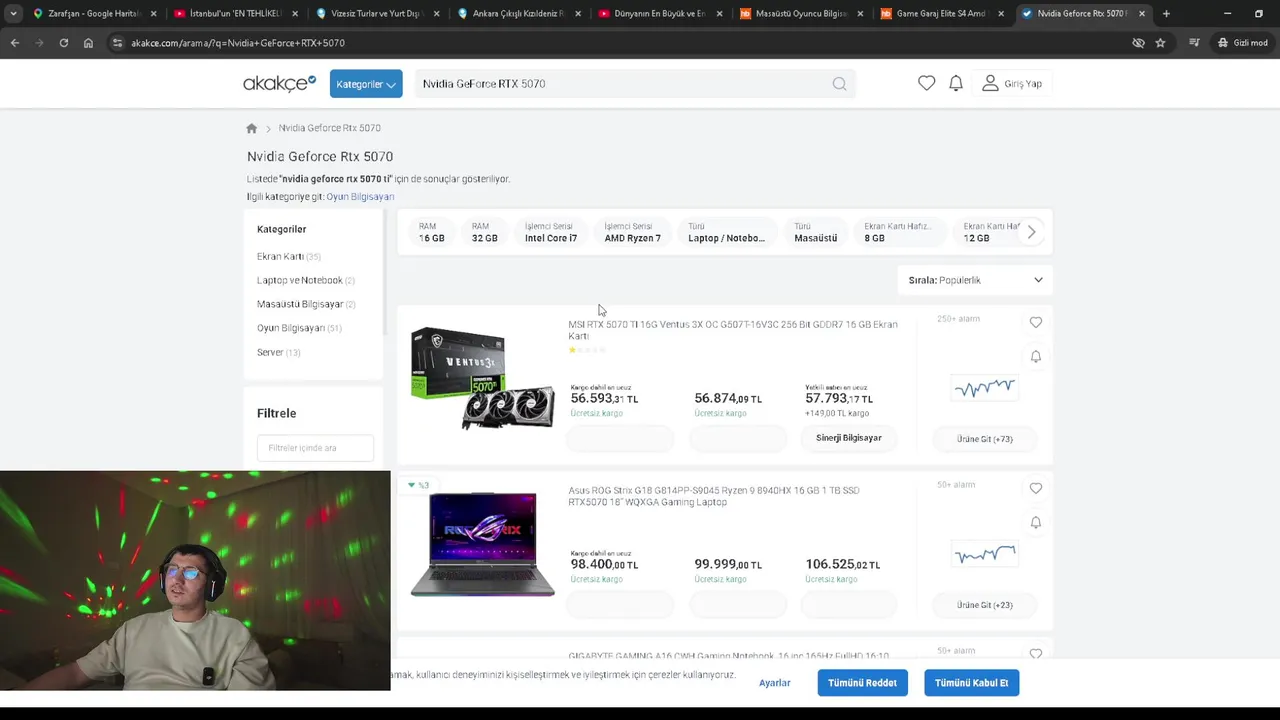This screenshot has height=720, width=1280.
Task: Click the search magnifier icon
Action: (x=839, y=84)
